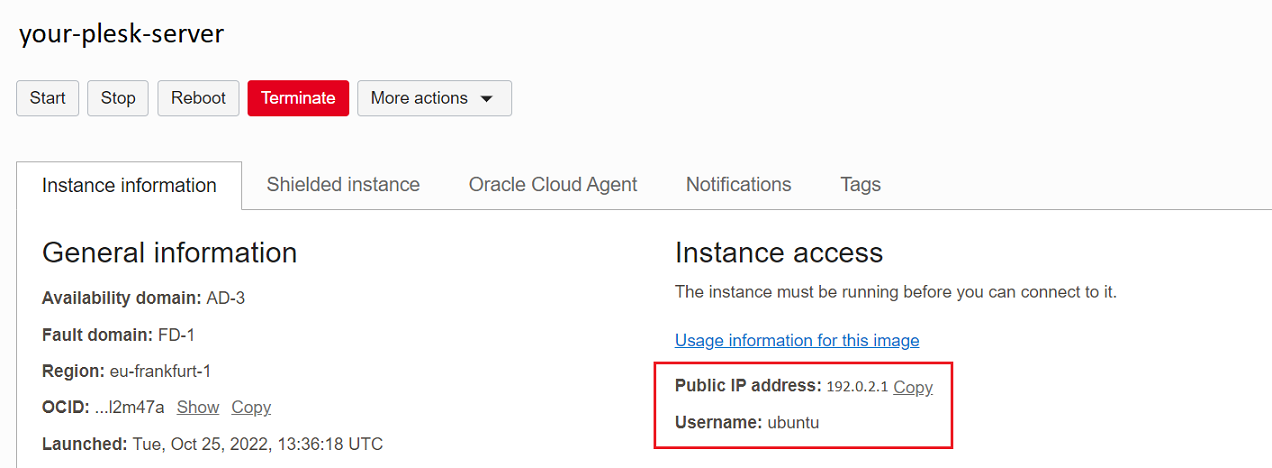1272x468 pixels.
Task: Click the Launched date and time text
Action: (x=257, y=443)
